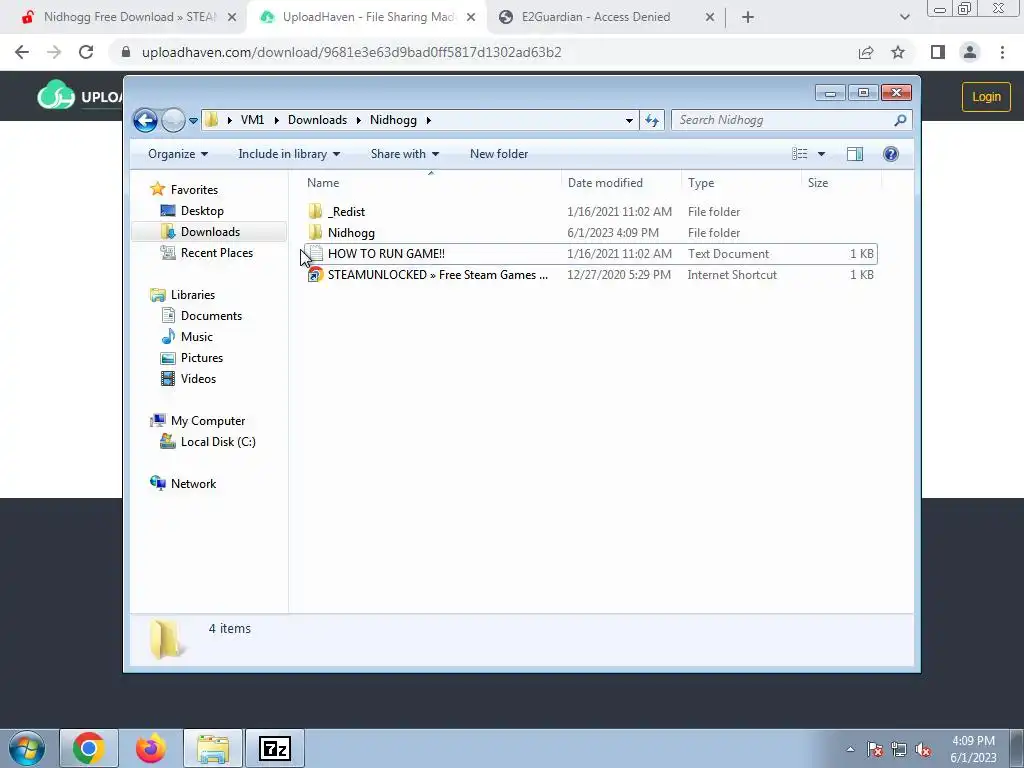
Task: Click Explorer's greyed forward arrow button
Action: [x=173, y=120]
